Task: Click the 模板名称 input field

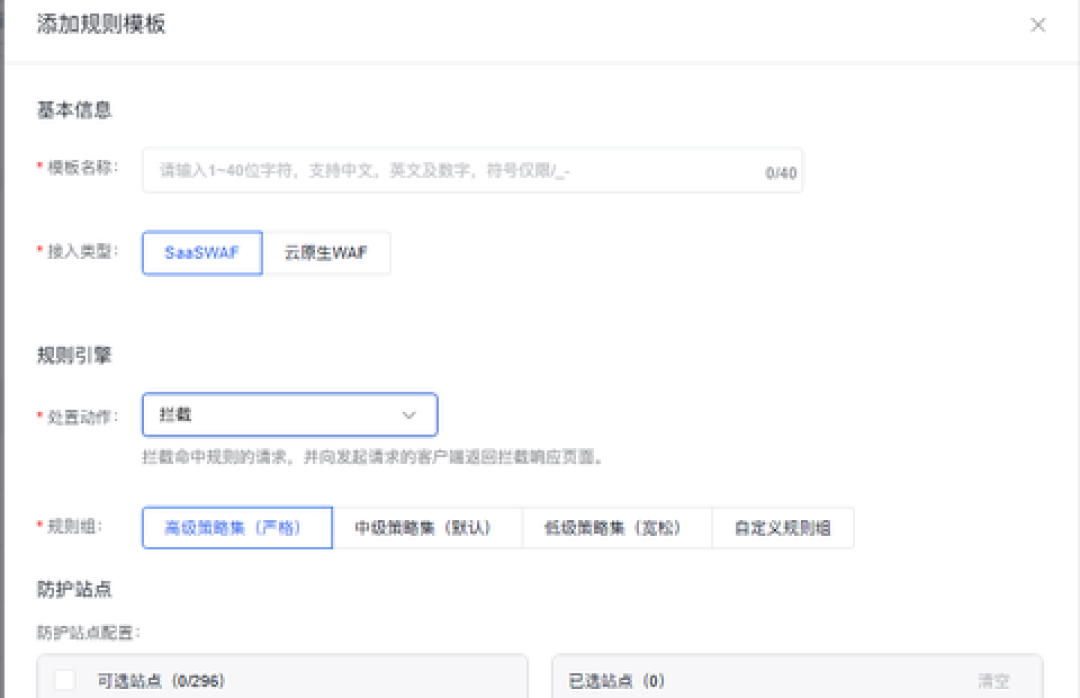Action: coord(472,170)
